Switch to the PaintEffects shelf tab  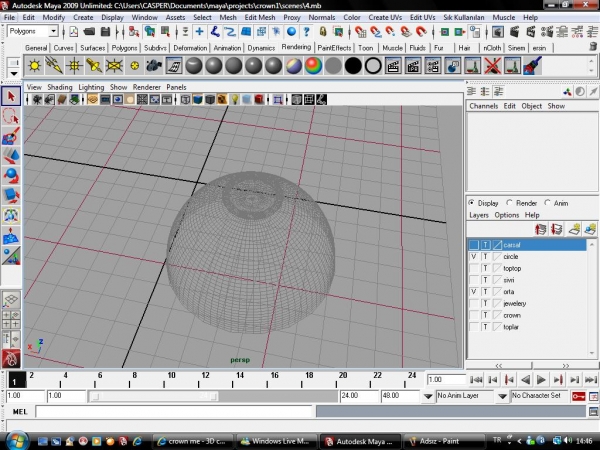(334, 48)
